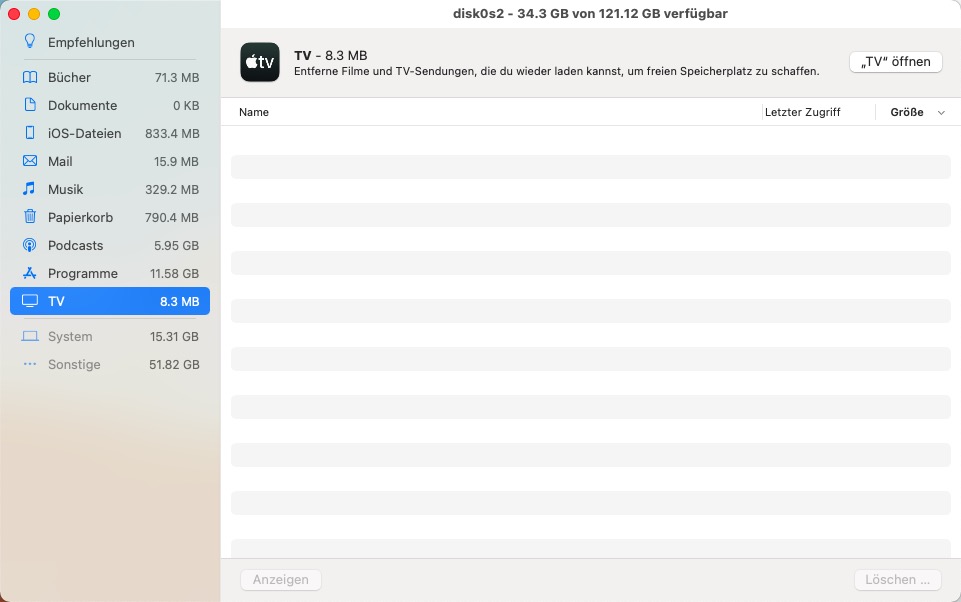Click the iOS-Dateien phone icon
961x602 pixels.
point(29,132)
